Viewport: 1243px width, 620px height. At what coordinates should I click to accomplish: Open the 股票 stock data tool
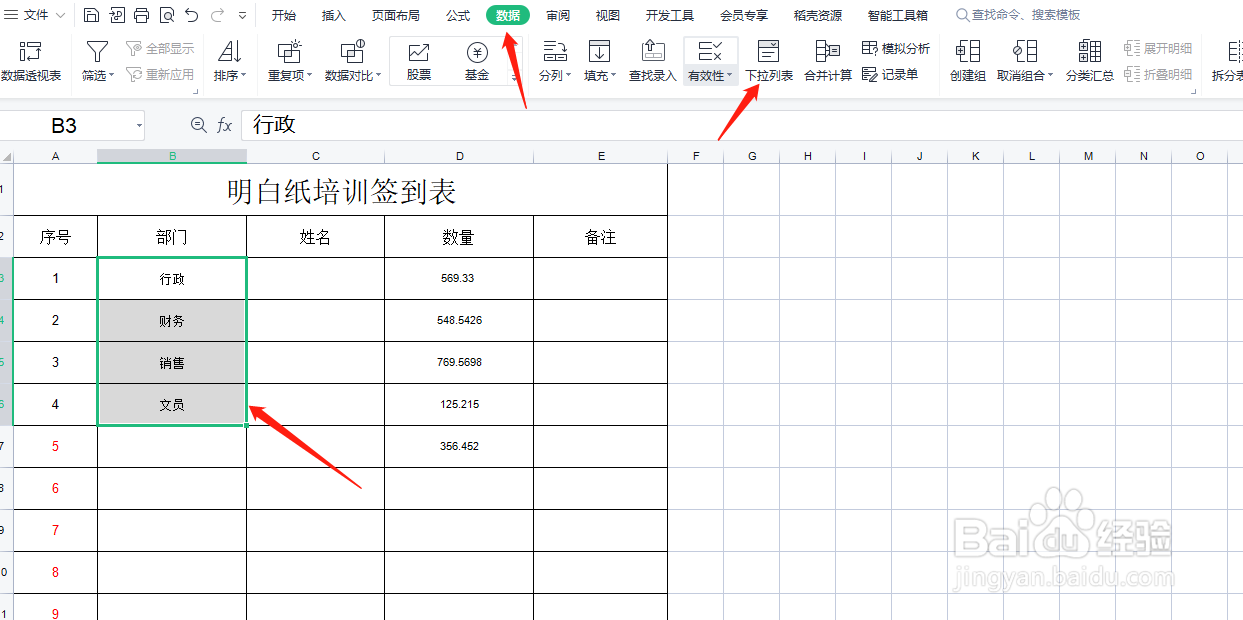pos(418,60)
